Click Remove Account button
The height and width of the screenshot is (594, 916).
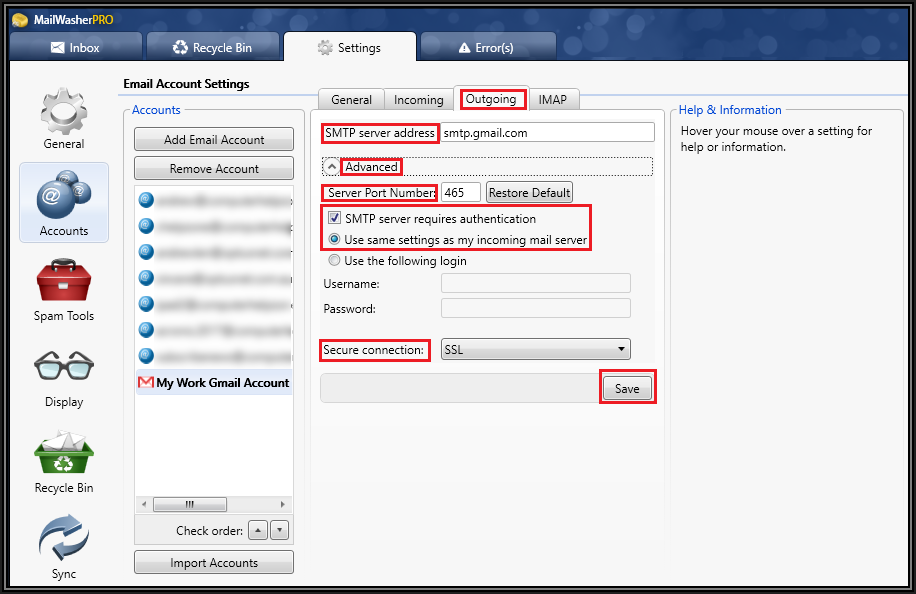(214, 169)
